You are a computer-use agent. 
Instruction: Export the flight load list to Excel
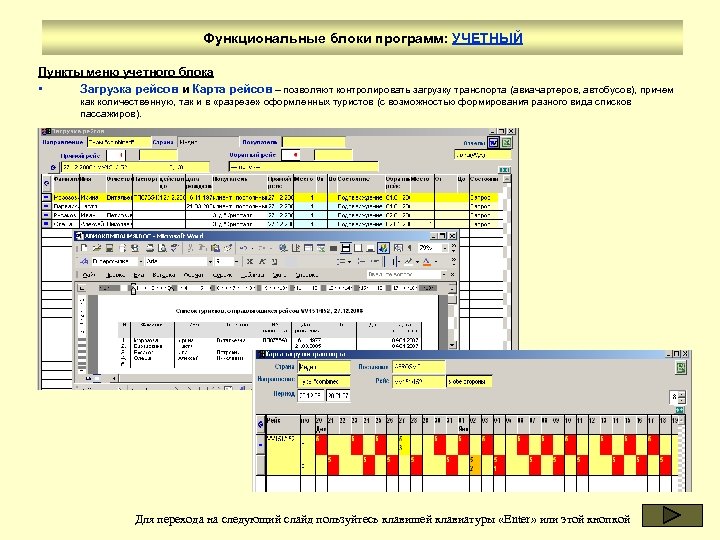pos(506,143)
